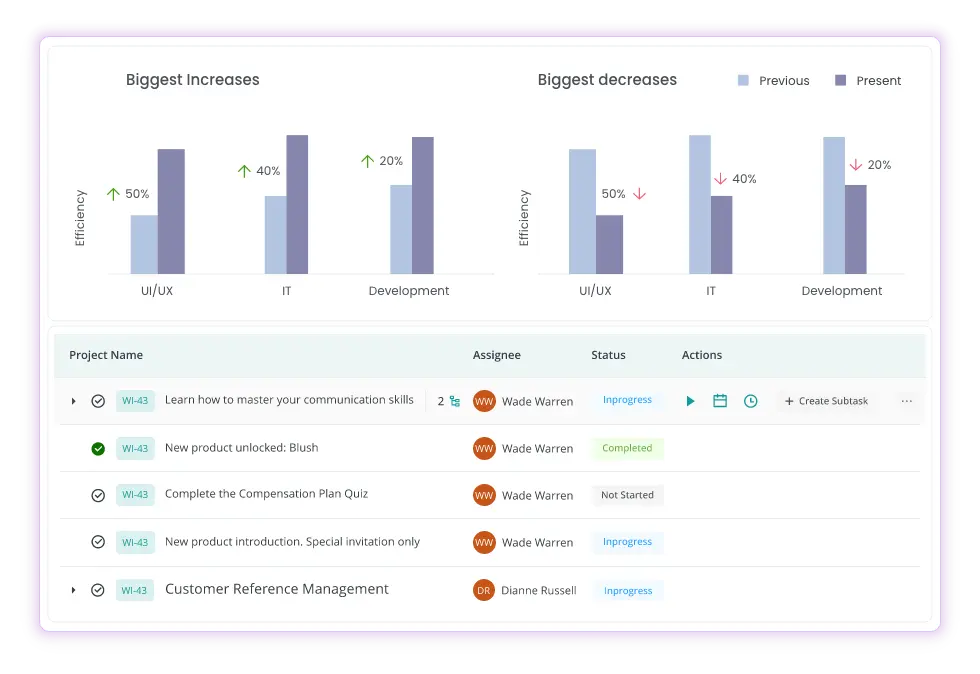Sort by the Status column header

(x=608, y=355)
